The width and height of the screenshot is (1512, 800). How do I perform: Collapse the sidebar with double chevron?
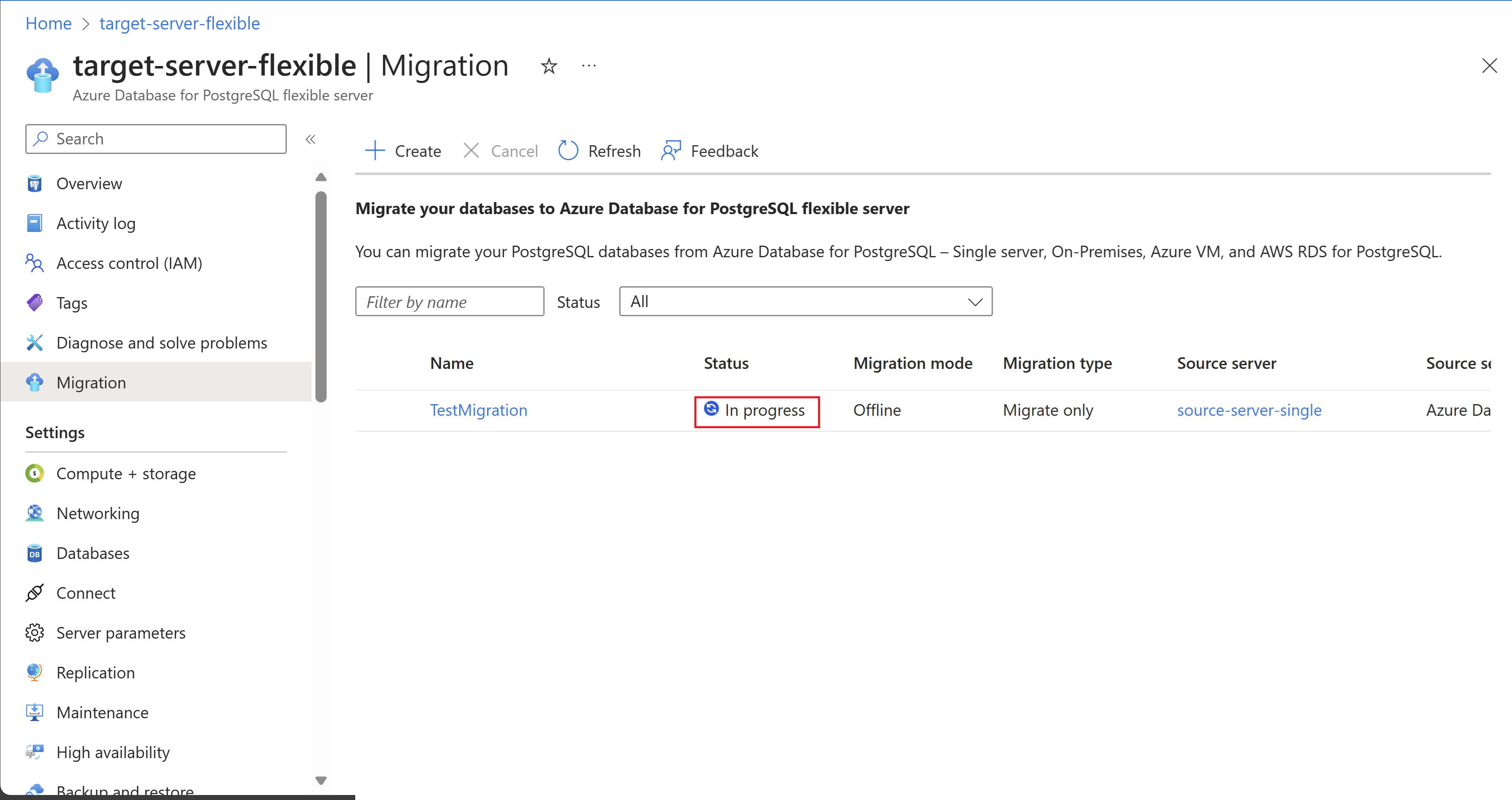(x=310, y=139)
